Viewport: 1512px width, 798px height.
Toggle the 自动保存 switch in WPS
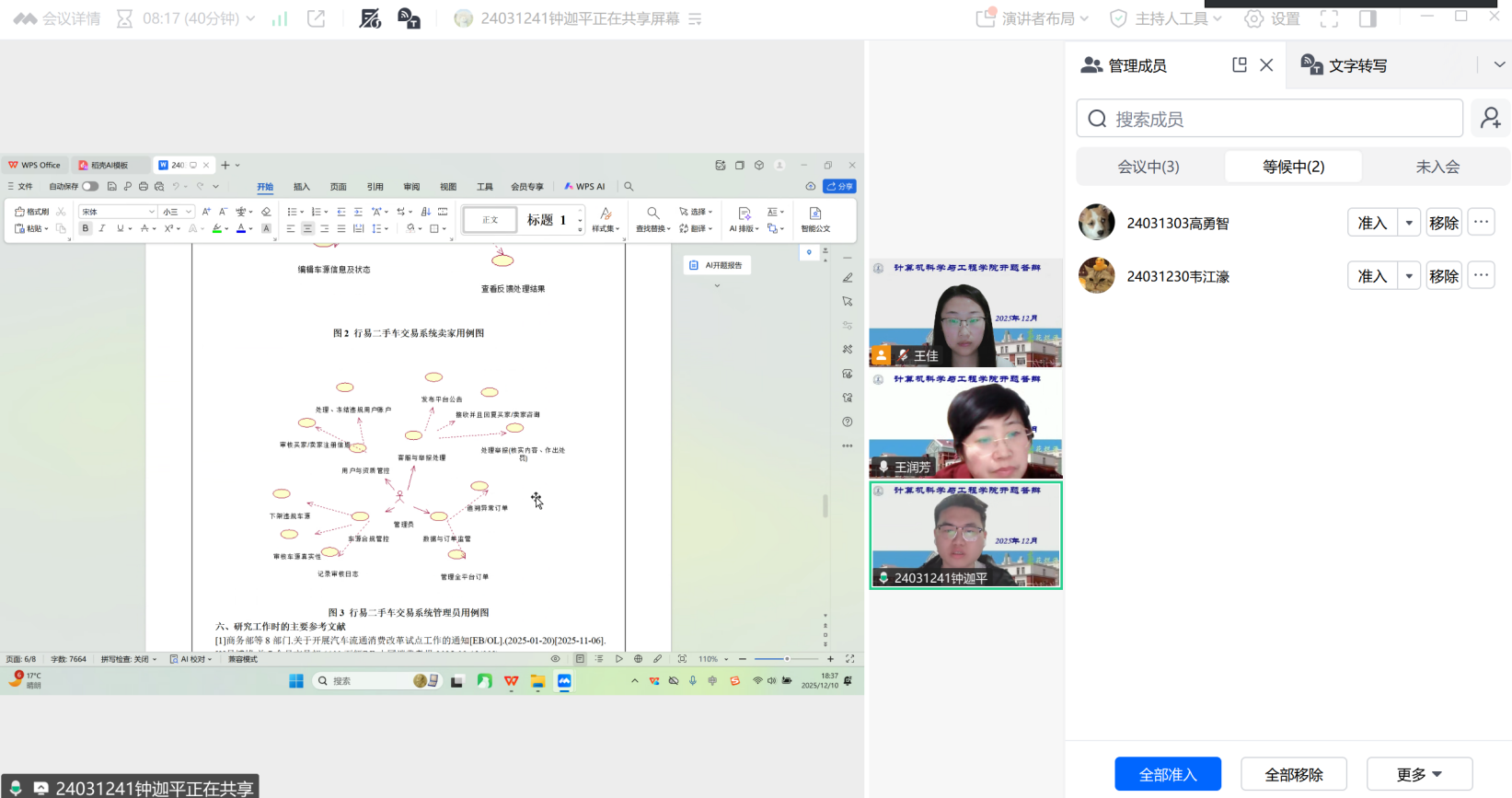coord(90,187)
